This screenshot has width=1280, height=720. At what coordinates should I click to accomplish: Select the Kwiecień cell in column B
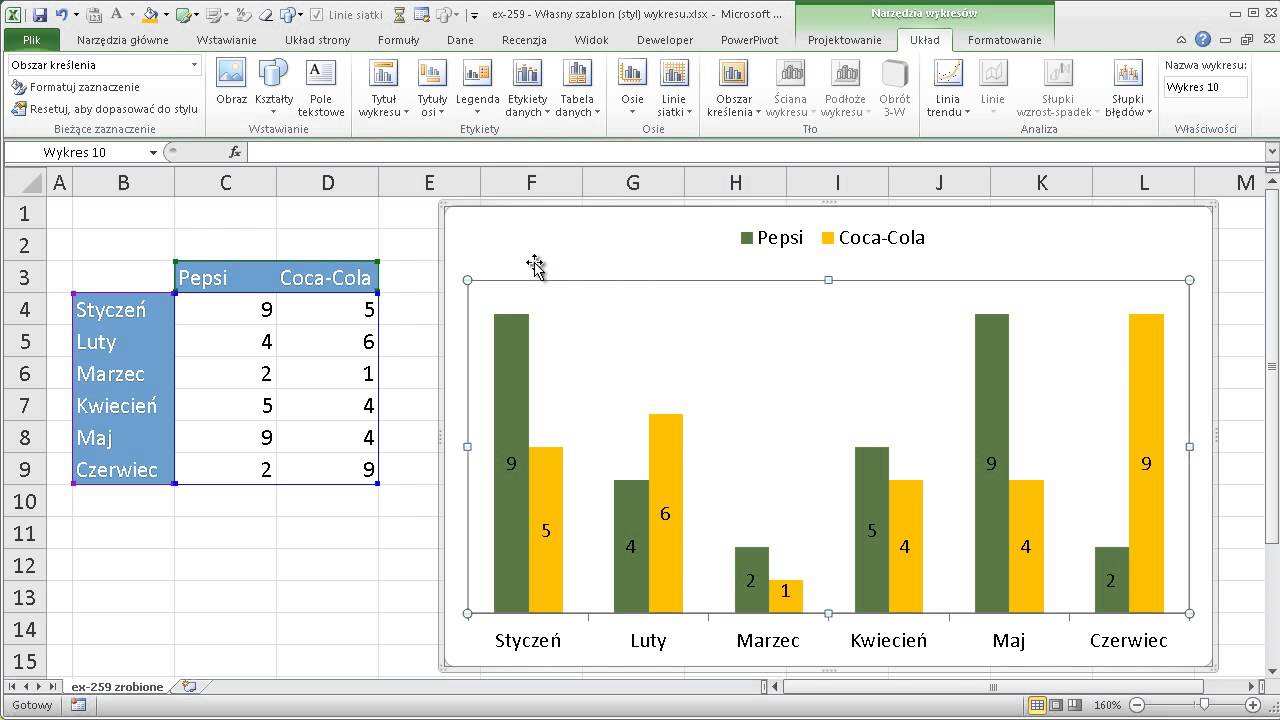pos(123,405)
